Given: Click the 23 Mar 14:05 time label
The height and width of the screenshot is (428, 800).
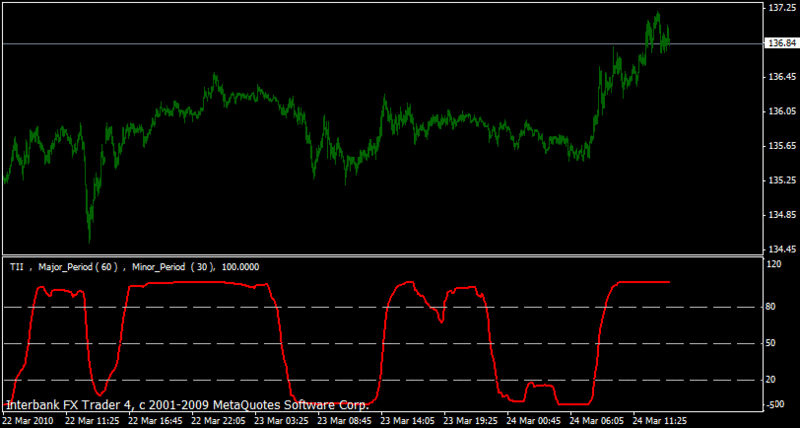Looking at the screenshot, I should 408,421.
